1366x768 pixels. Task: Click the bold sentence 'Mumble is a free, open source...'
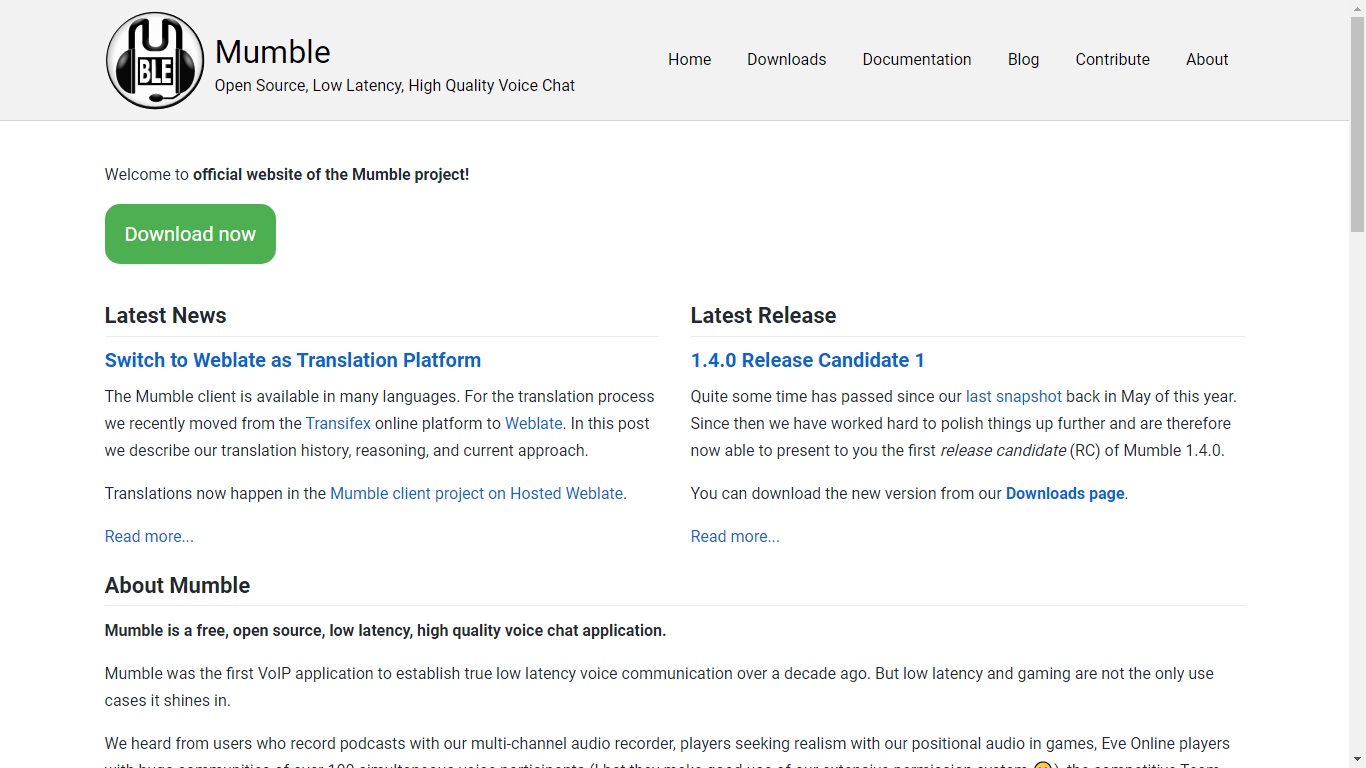coord(385,630)
